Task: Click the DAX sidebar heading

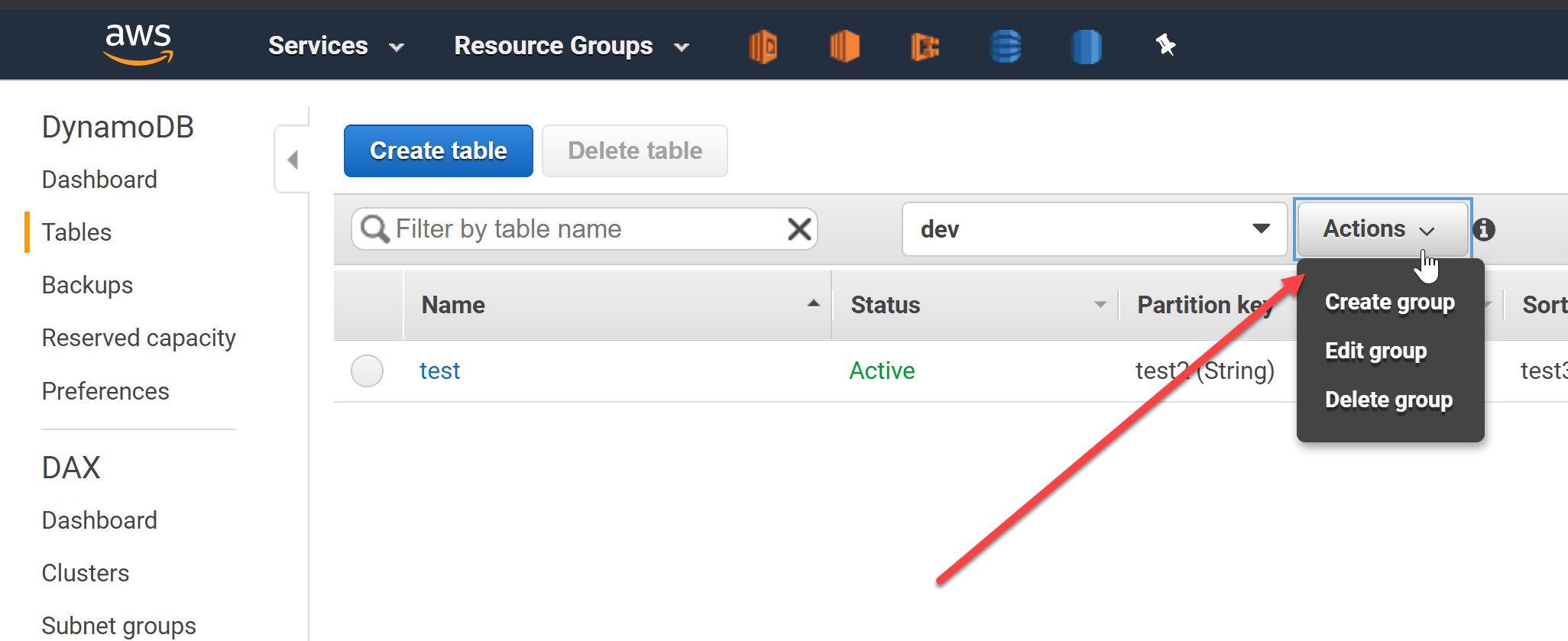Action: coord(71,468)
